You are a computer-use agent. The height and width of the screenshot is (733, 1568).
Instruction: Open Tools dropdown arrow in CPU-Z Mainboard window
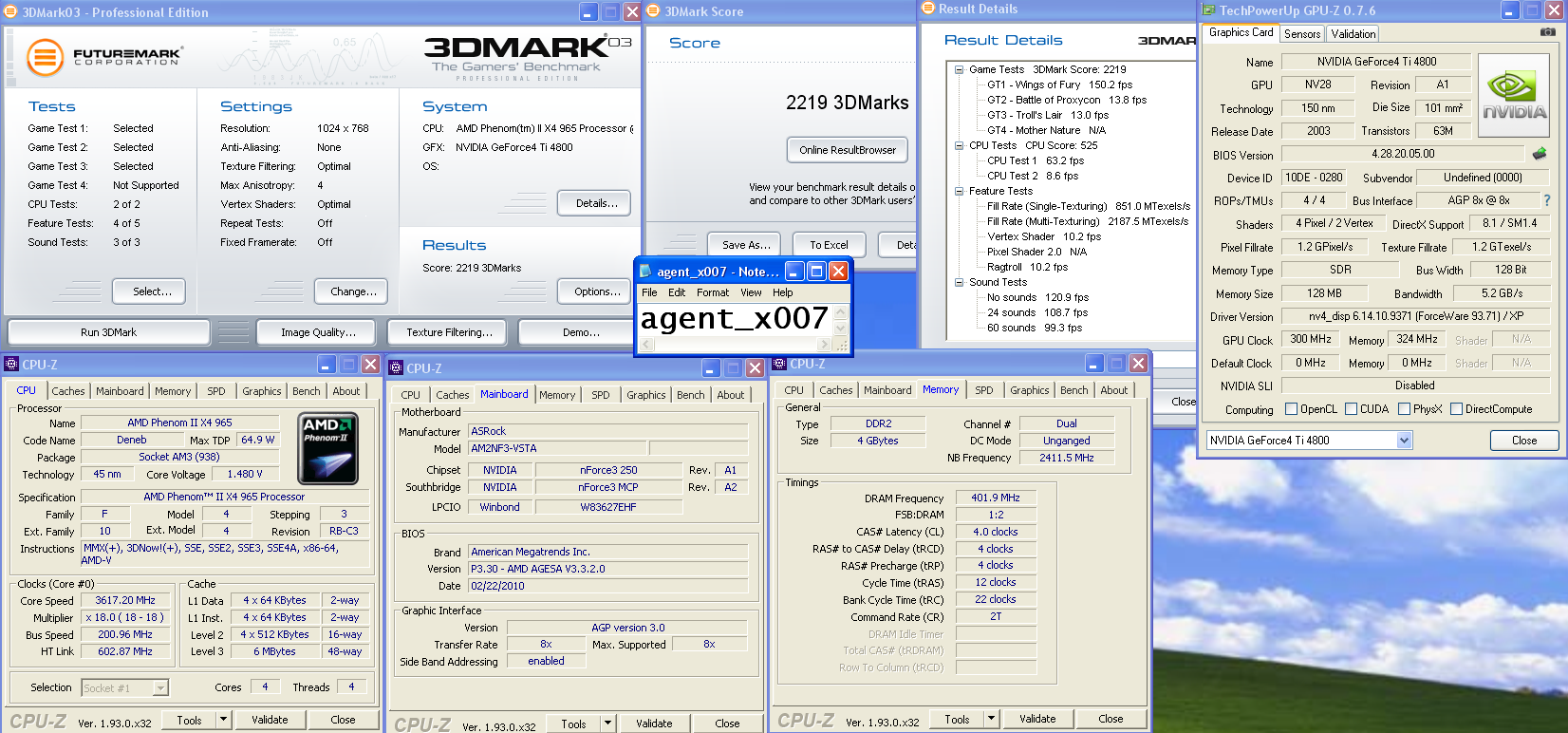pos(607,724)
